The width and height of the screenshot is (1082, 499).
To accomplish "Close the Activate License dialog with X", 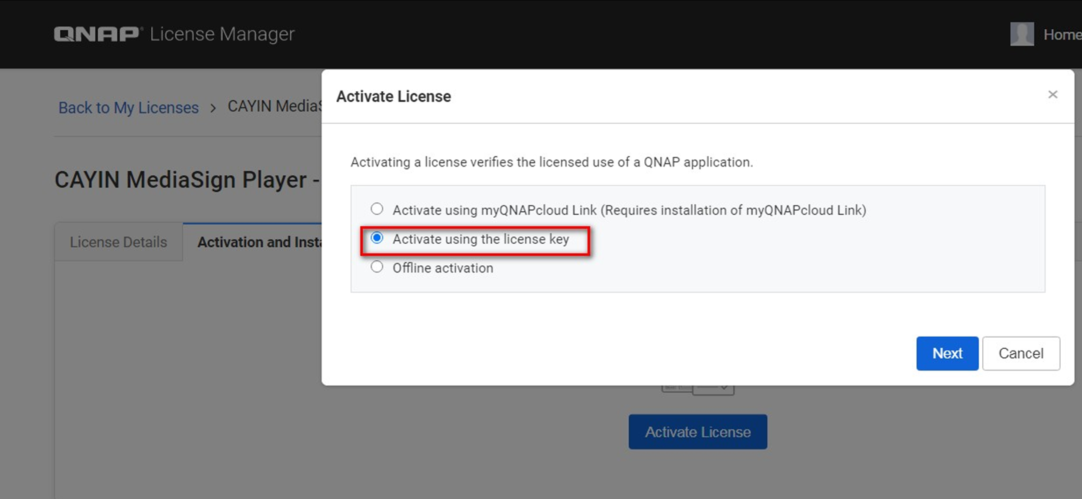I will pos(1052,95).
